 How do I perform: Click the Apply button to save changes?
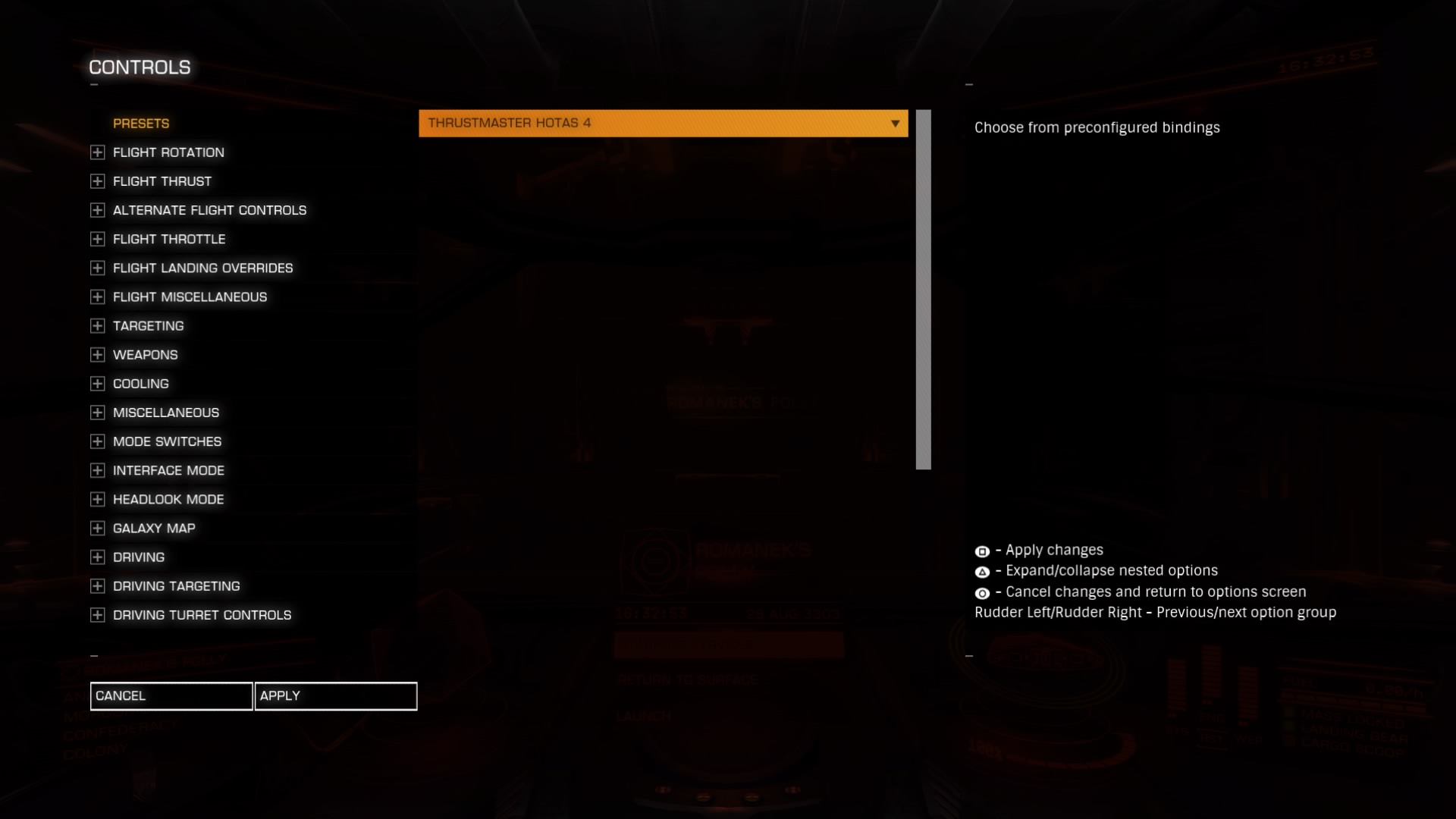[x=336, y=695]
